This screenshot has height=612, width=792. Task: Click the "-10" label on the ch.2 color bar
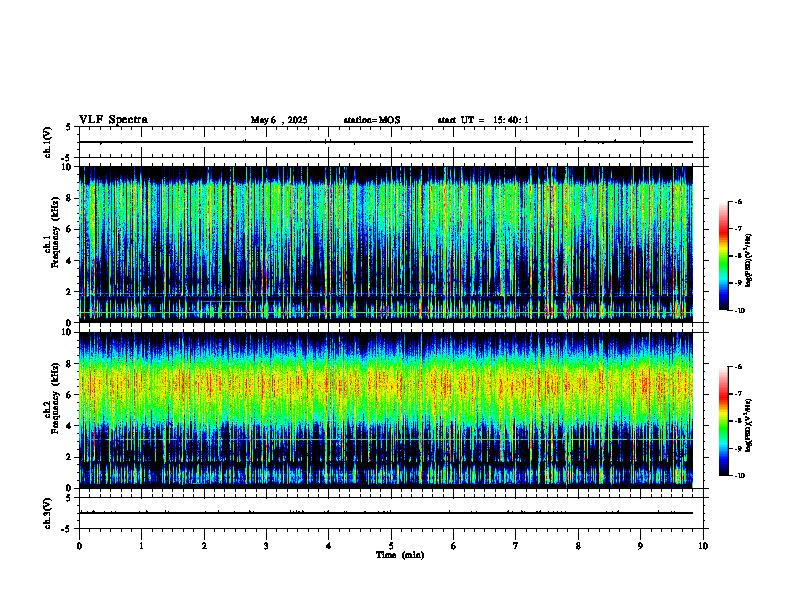pos(739,476)
